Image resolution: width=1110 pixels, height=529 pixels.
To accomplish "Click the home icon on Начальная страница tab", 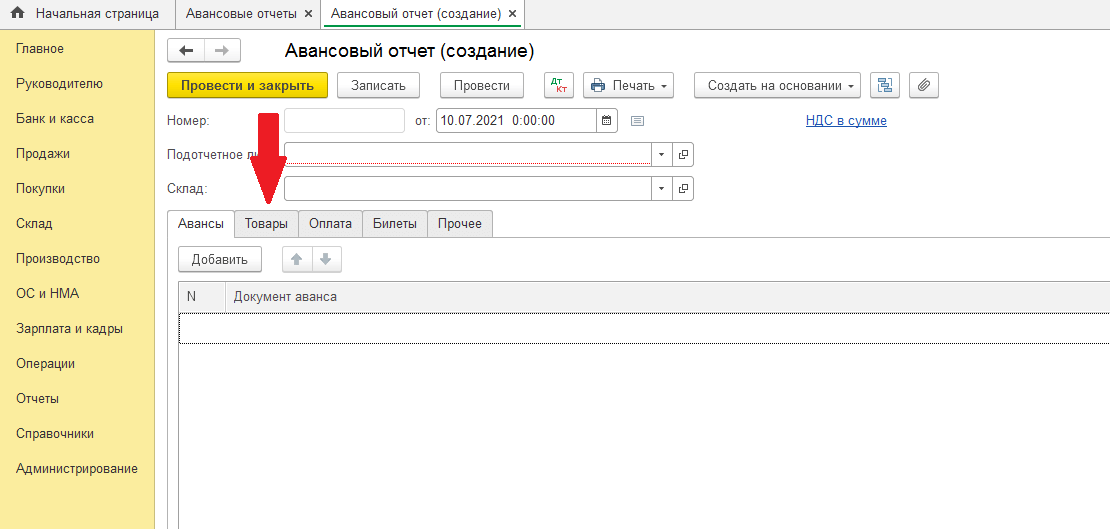I will tap(17, 14).
